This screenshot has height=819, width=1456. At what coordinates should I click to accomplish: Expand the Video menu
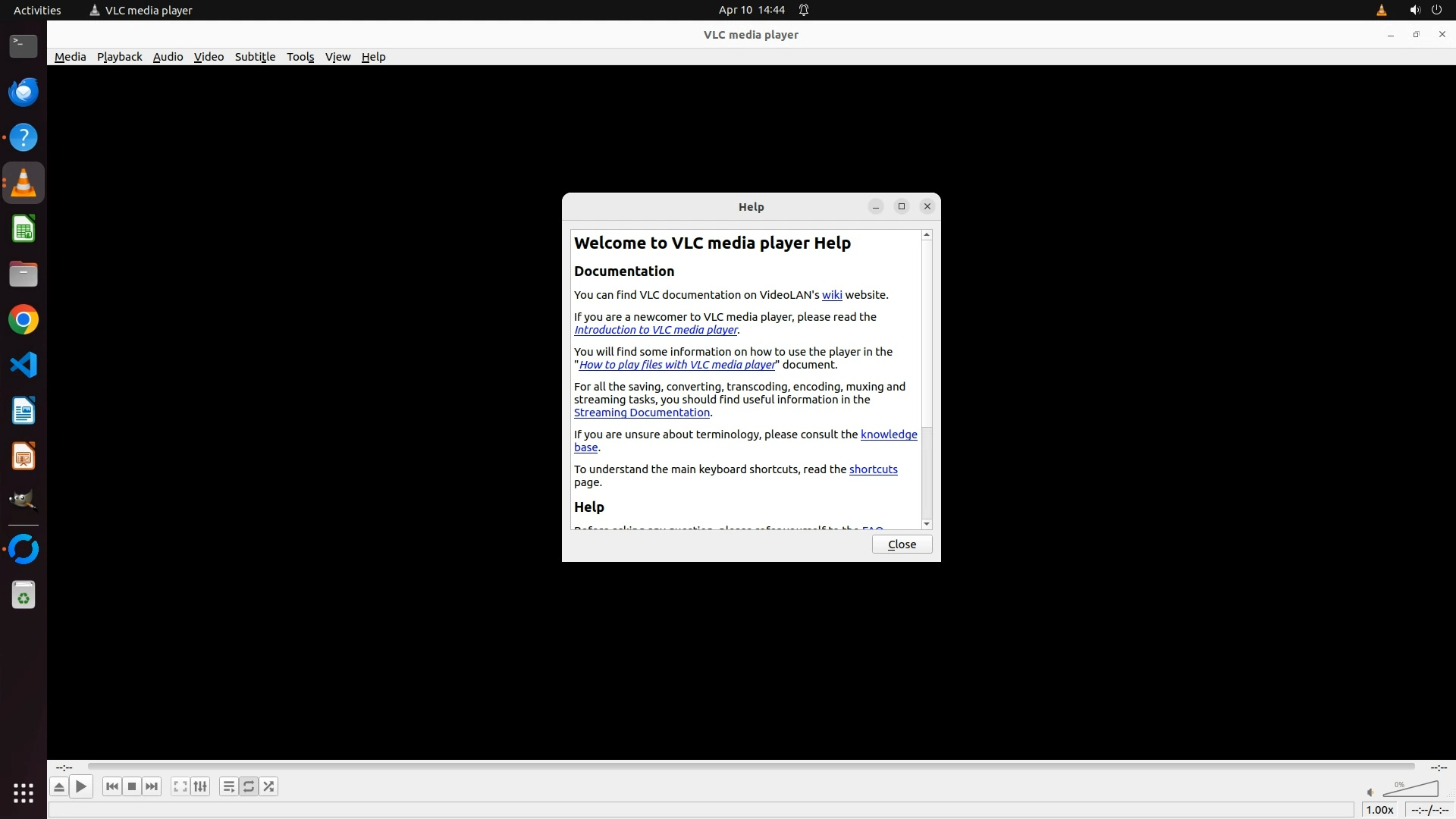[x=209, y=57]
